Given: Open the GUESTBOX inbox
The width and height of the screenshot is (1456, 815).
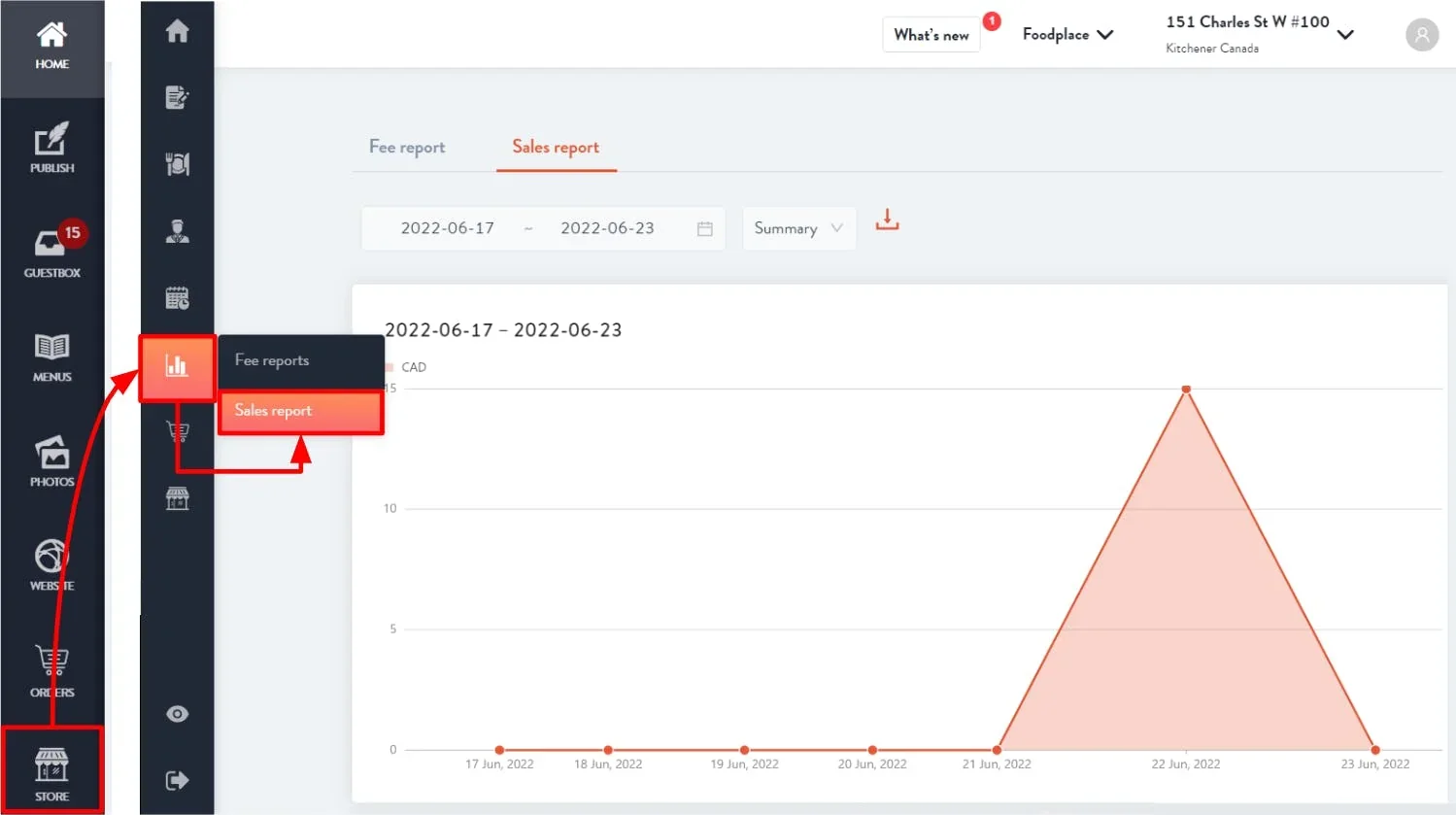Looking at the screenshot, I should coord(52,253).
